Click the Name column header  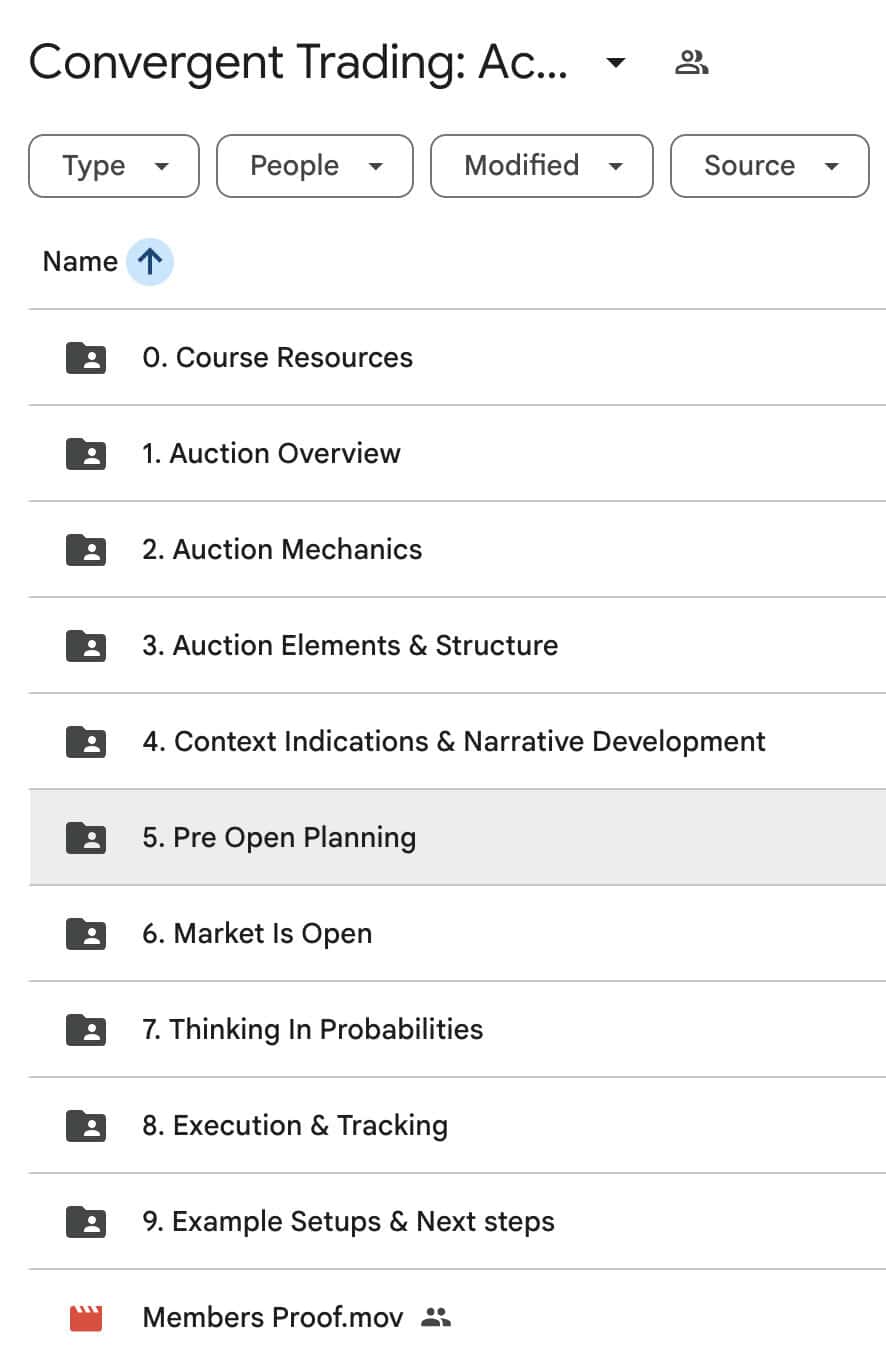80,262
